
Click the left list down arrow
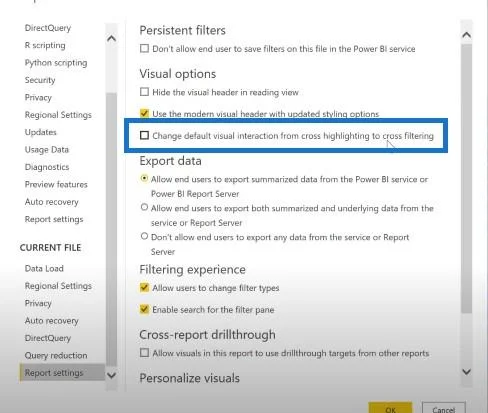[x=111, y=375]
